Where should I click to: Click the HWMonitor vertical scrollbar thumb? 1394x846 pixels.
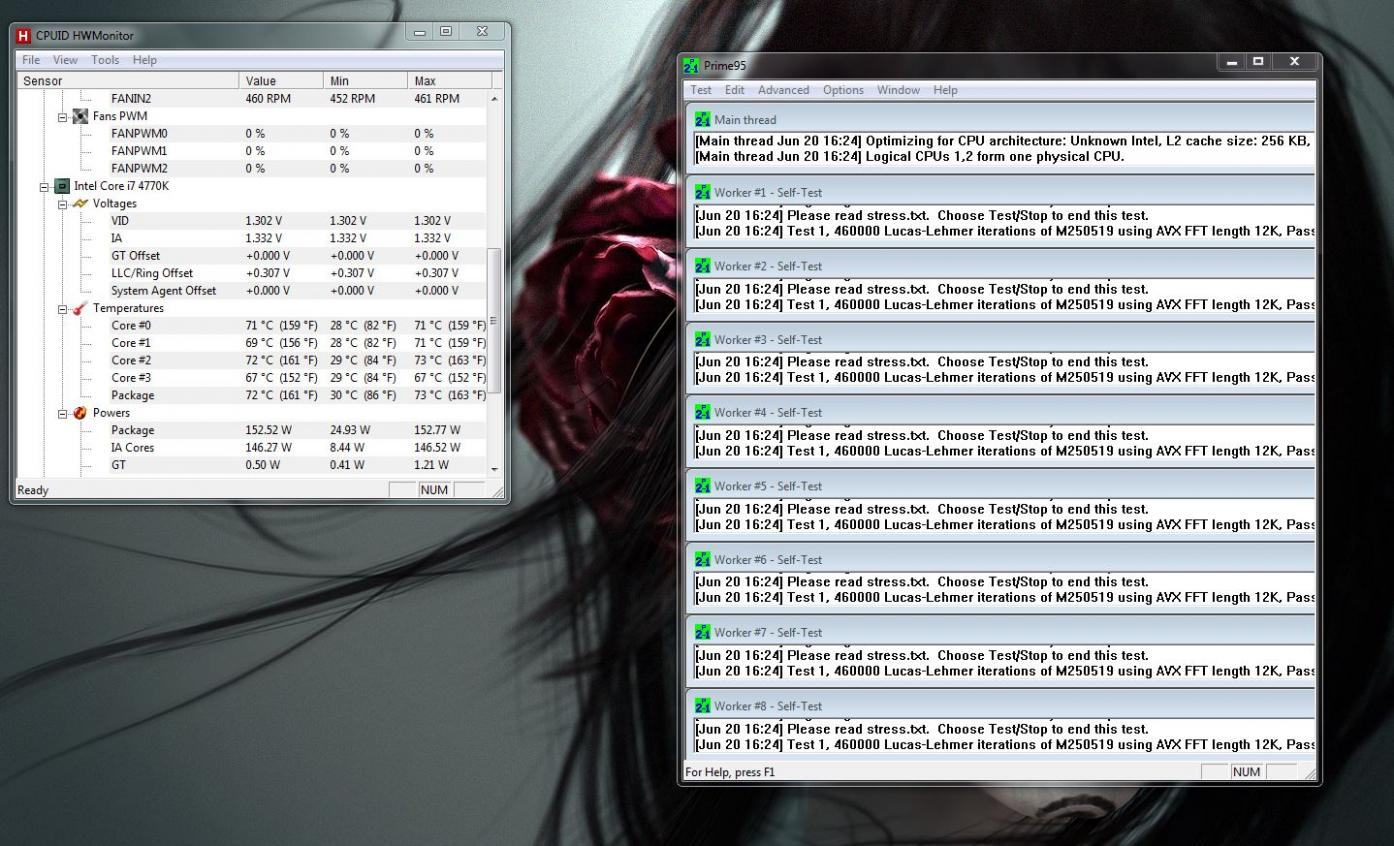[x=494, y=320]
